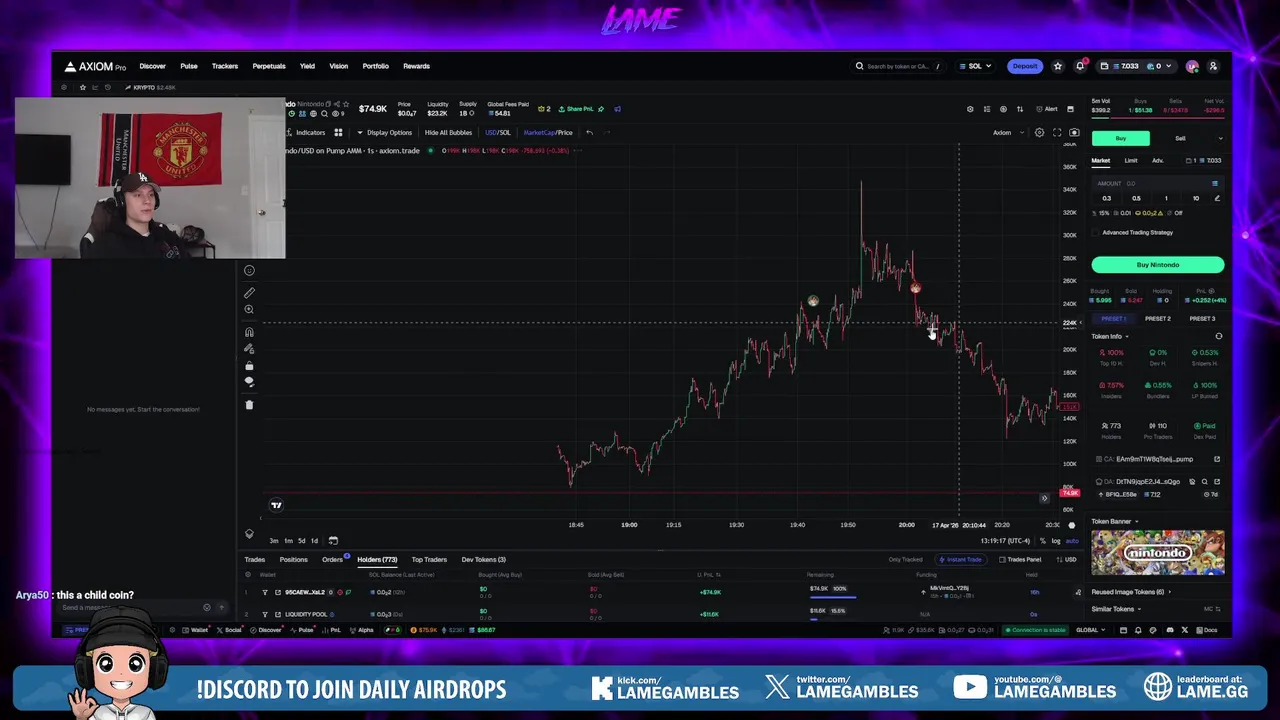Open the Perpetuals section

[268, 66]
